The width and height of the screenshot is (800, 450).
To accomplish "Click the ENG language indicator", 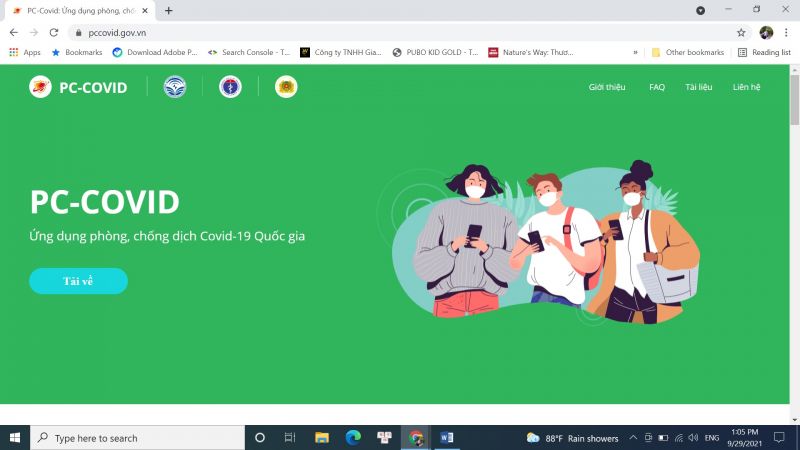I will click(712, 438).
